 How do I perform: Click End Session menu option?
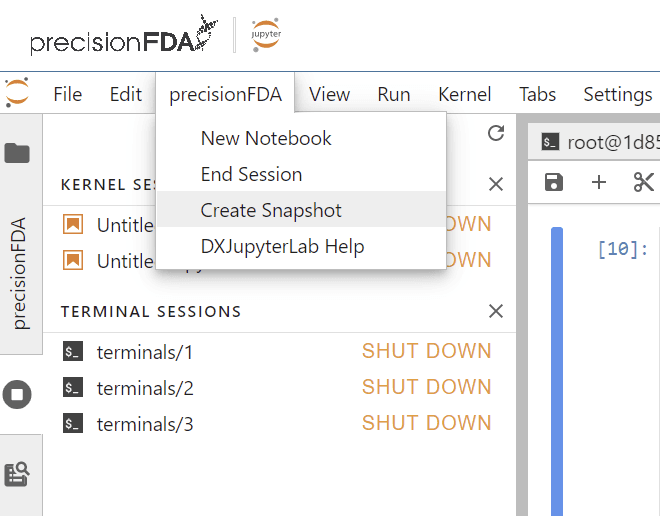click(251, 174)
